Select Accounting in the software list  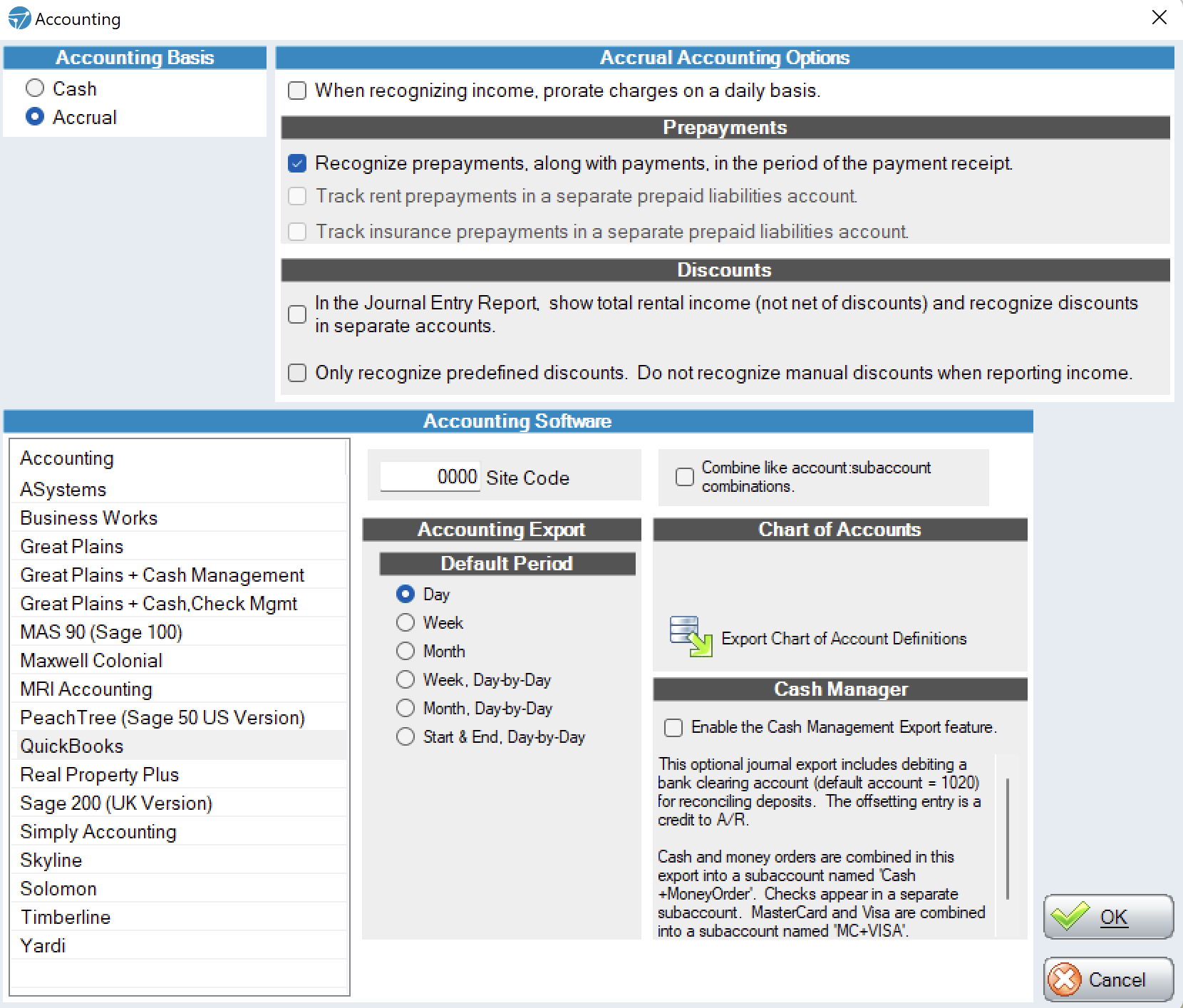[179, 458]
